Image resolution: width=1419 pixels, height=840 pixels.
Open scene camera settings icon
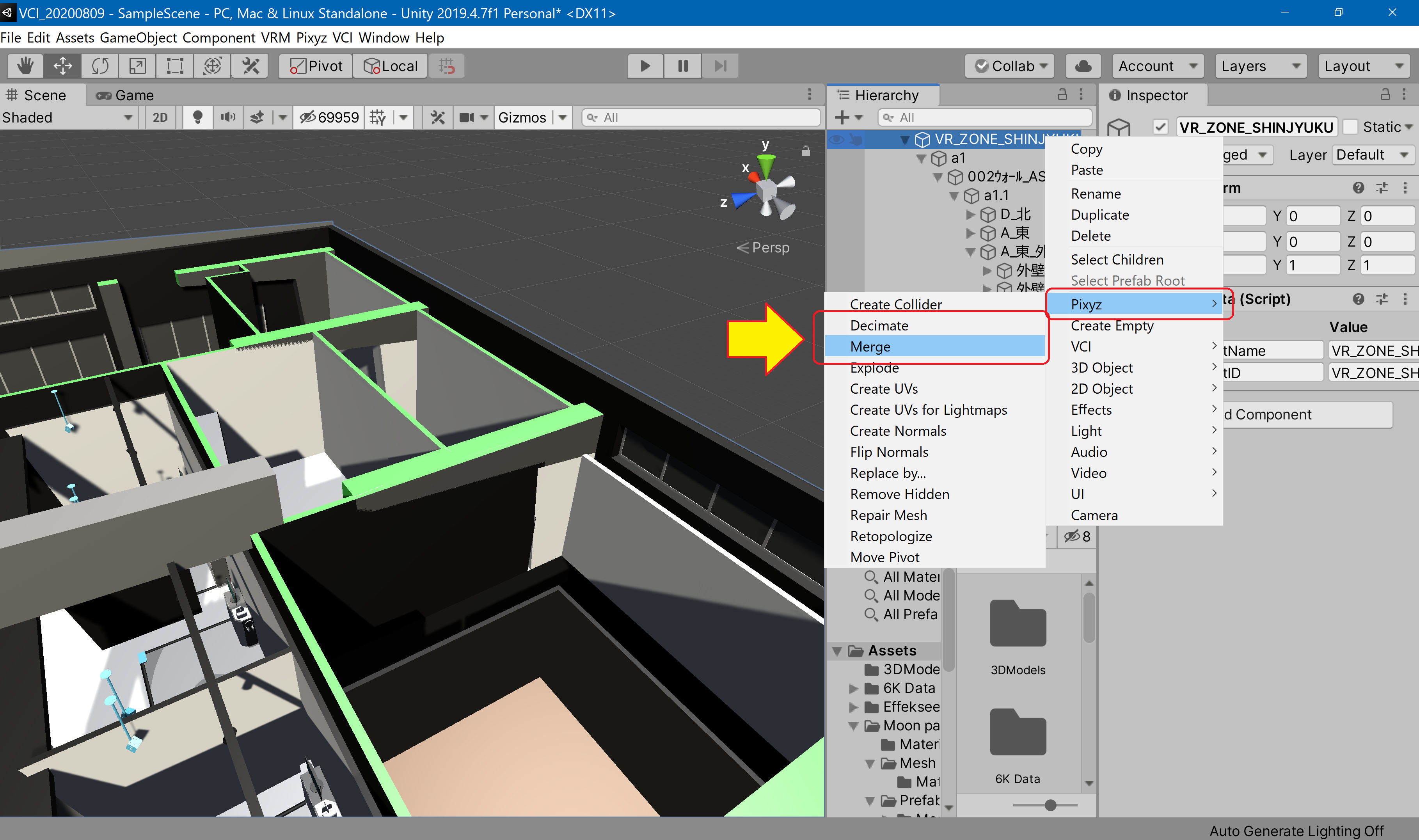(x=467, y=117)
